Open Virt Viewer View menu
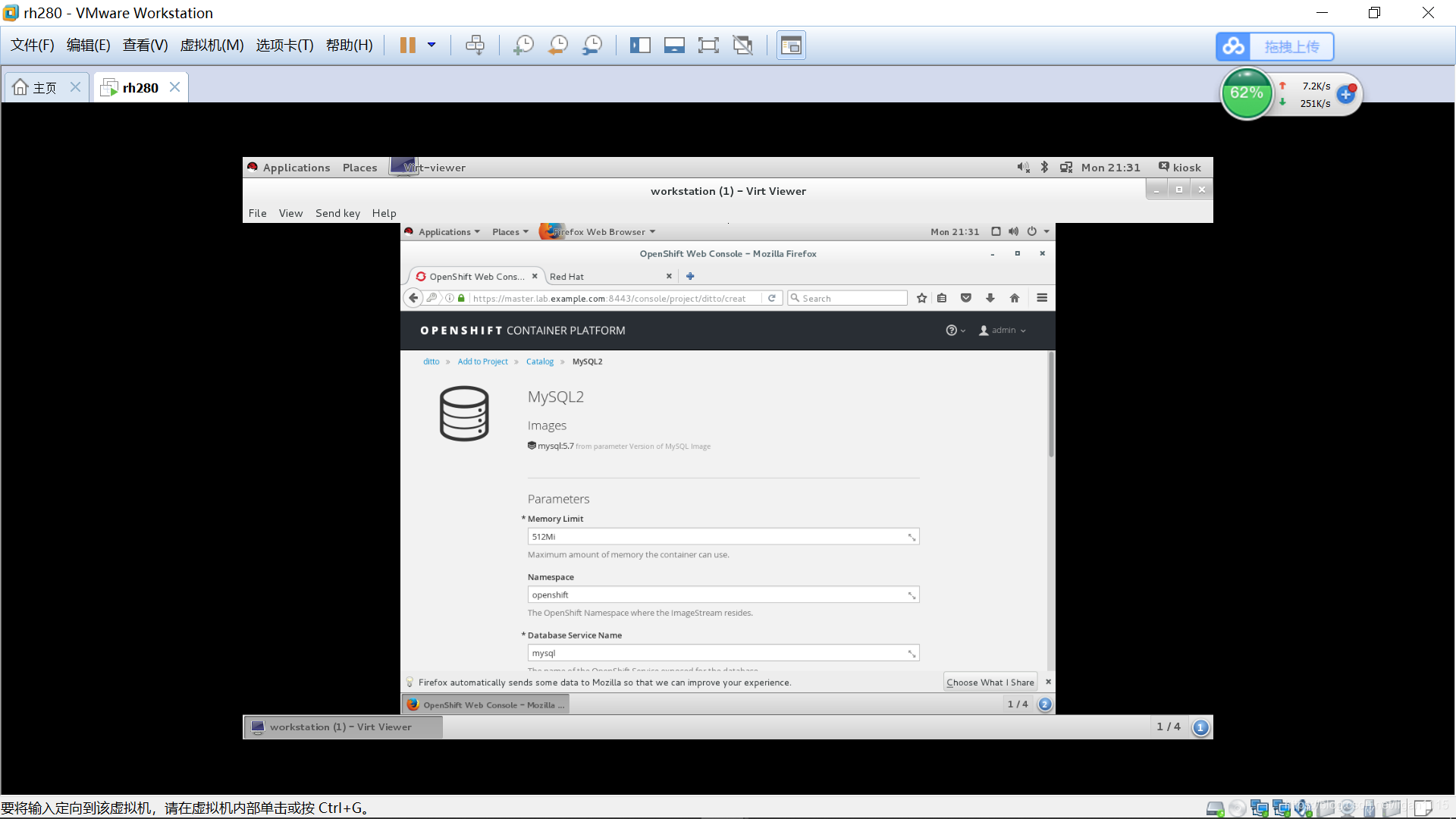 point(290,213)
